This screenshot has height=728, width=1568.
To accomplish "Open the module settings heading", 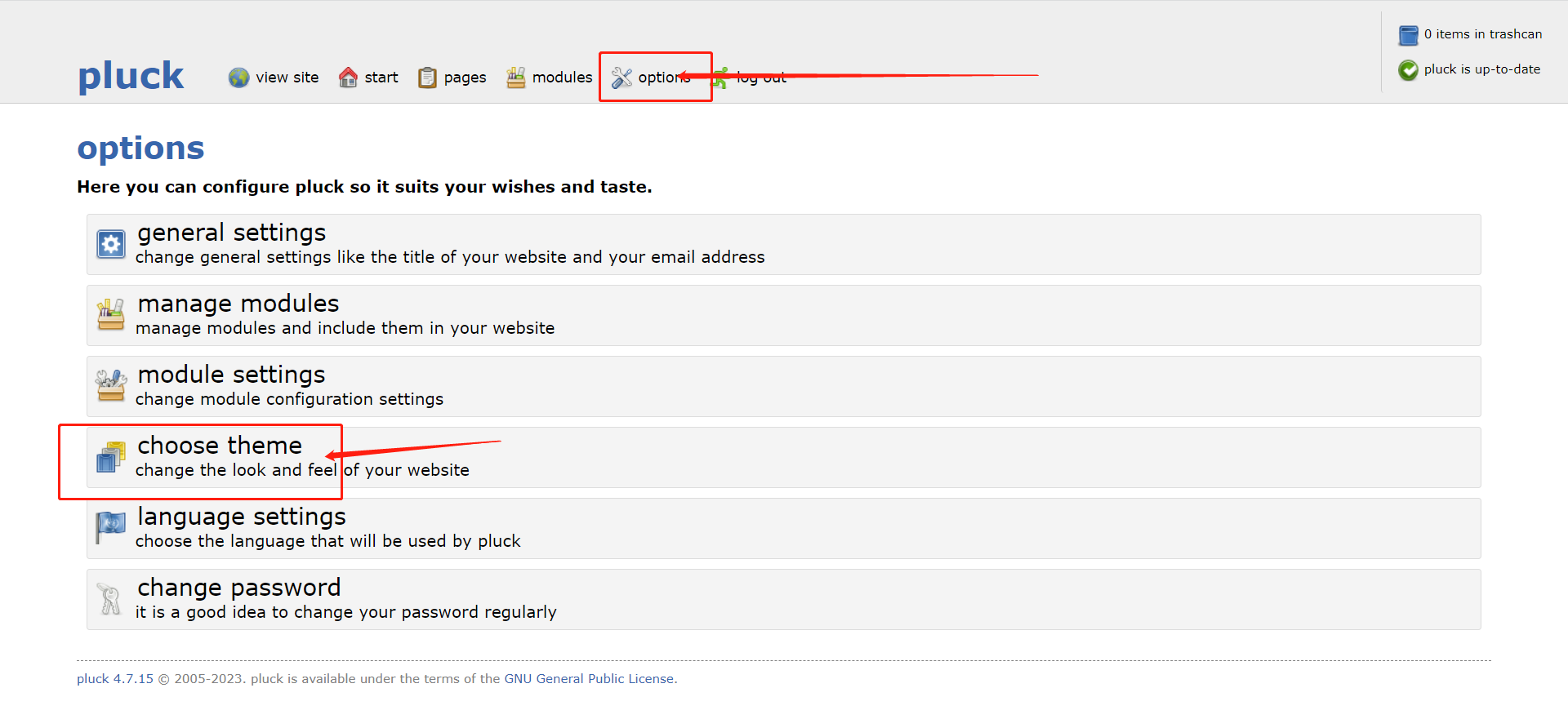I will (x=231, y=375).
